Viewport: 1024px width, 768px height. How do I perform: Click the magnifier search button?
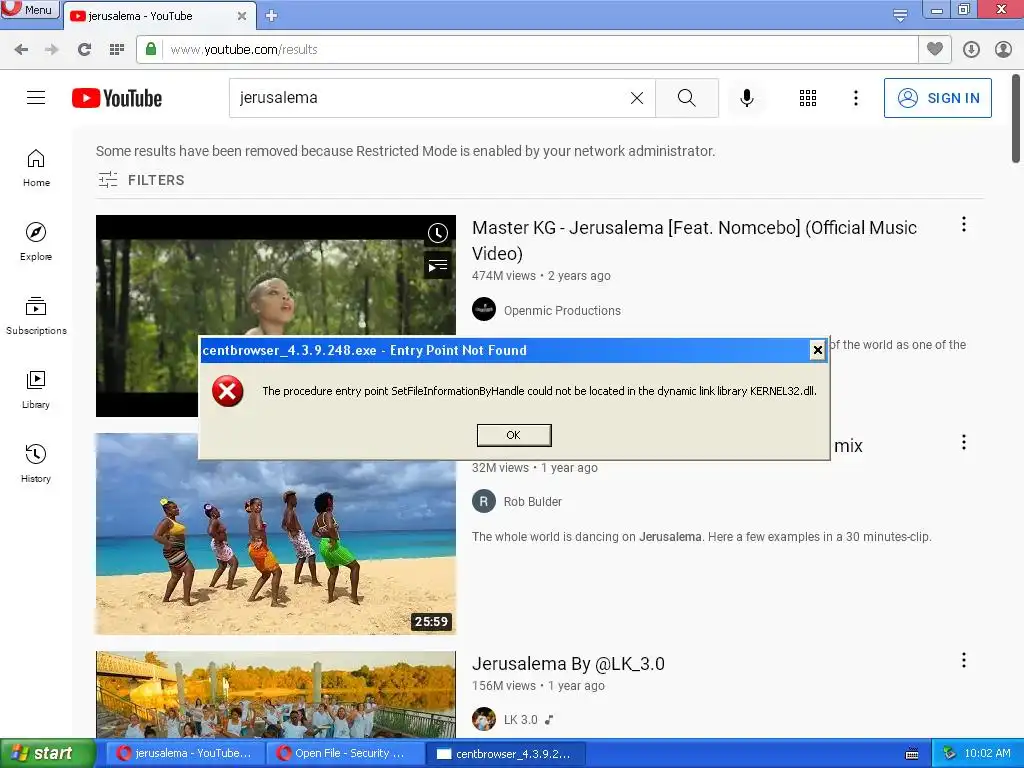(687, 98)
